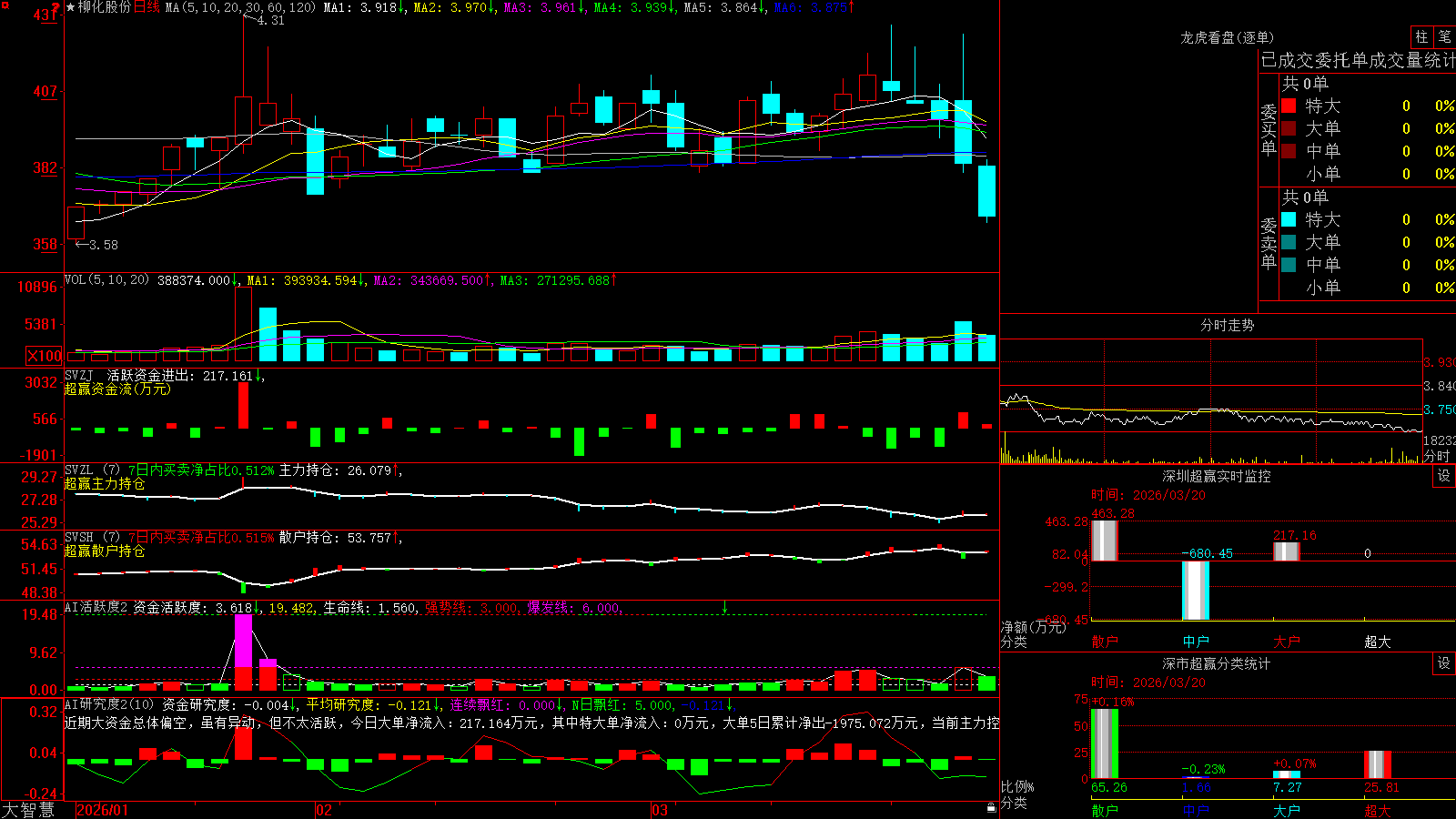1456x819 pixels.
Task: Click the dark red 大单 buy-order swatch
Action: 1289,128
